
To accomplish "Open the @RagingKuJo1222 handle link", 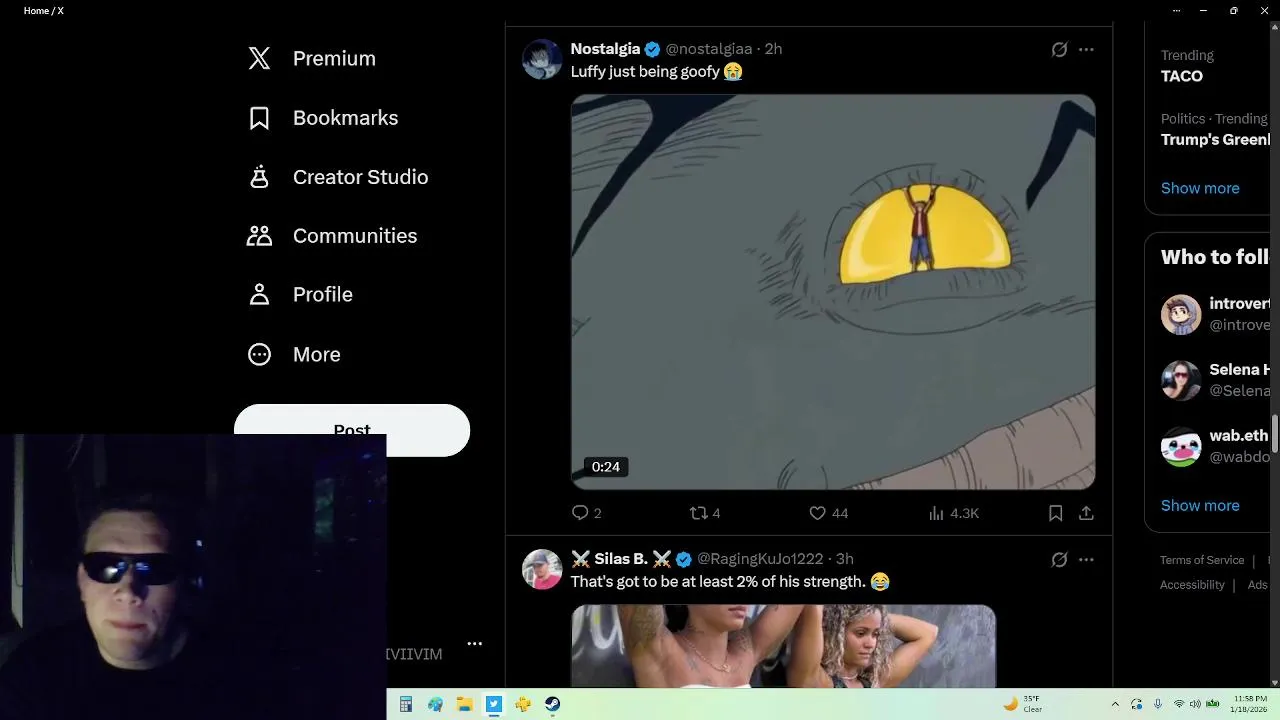I will click(x=760, y=559).
